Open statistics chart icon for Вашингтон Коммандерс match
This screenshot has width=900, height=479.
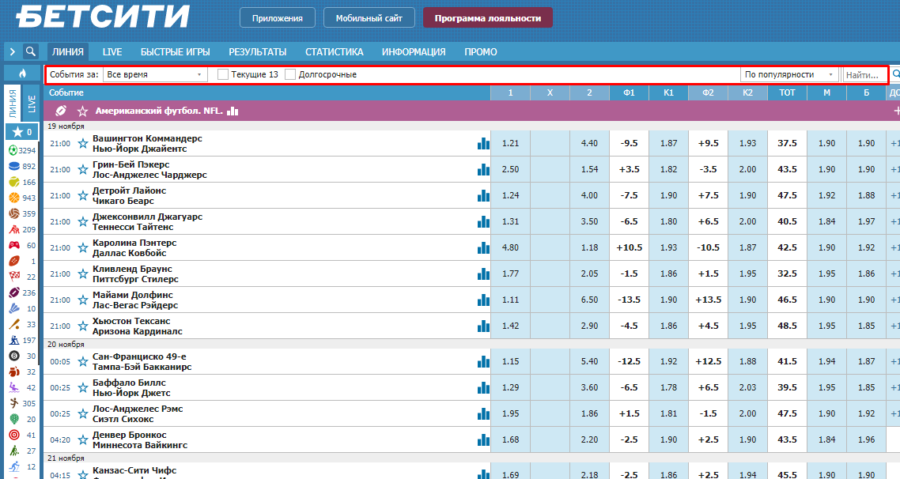pyautogui.click(x=483, y=143)
